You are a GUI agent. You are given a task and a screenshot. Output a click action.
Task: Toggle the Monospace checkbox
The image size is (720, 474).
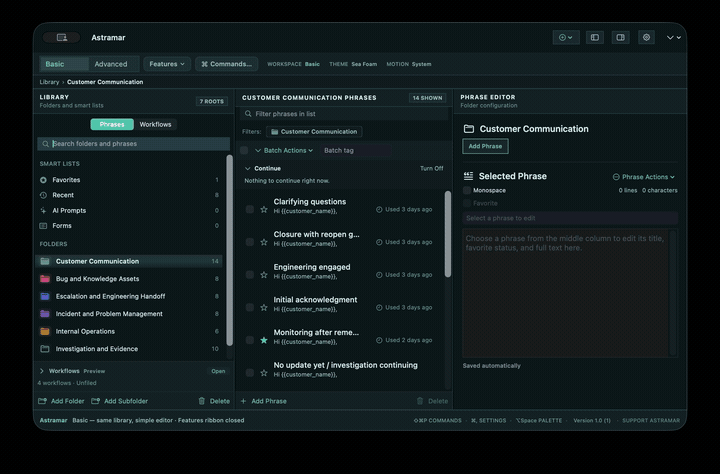467,190
